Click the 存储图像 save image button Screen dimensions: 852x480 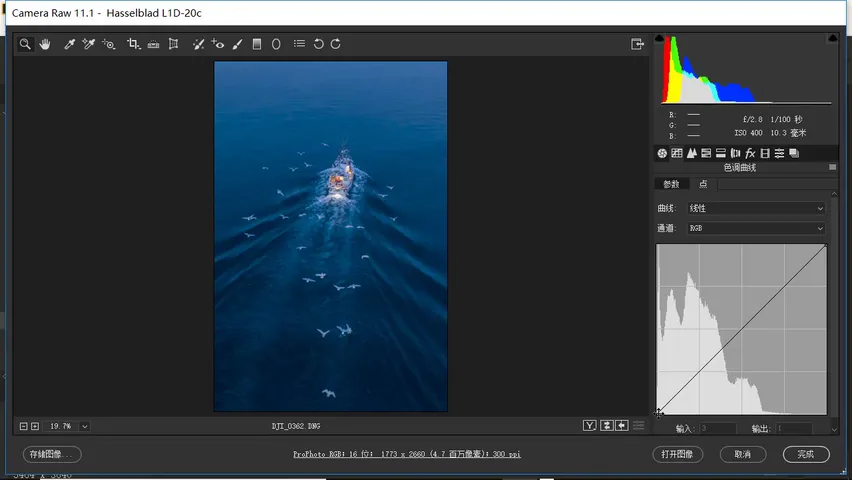[52, 454]
